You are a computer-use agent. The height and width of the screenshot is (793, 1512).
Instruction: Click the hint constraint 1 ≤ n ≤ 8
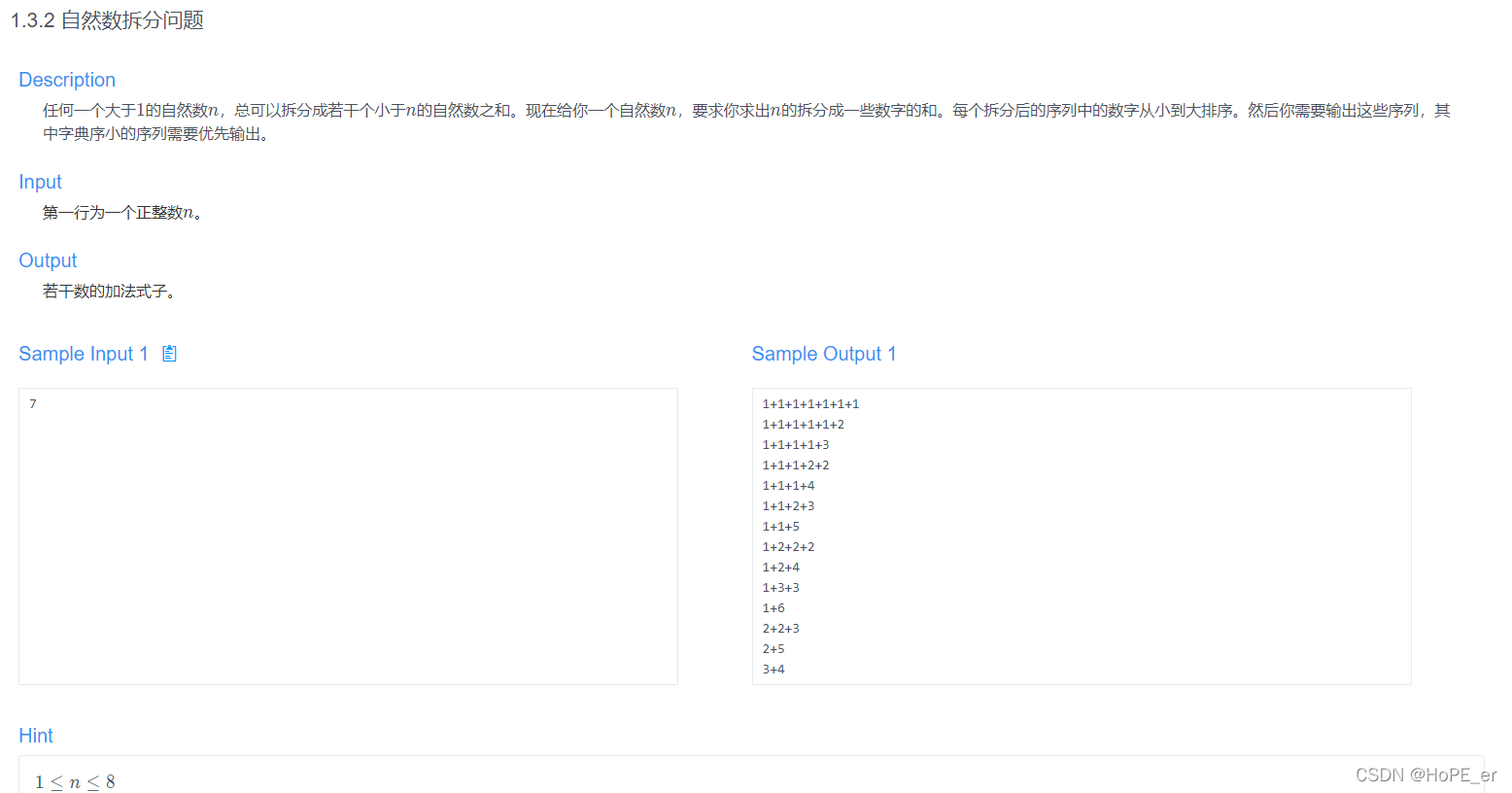pyautogui.click(x=75, y=782)
